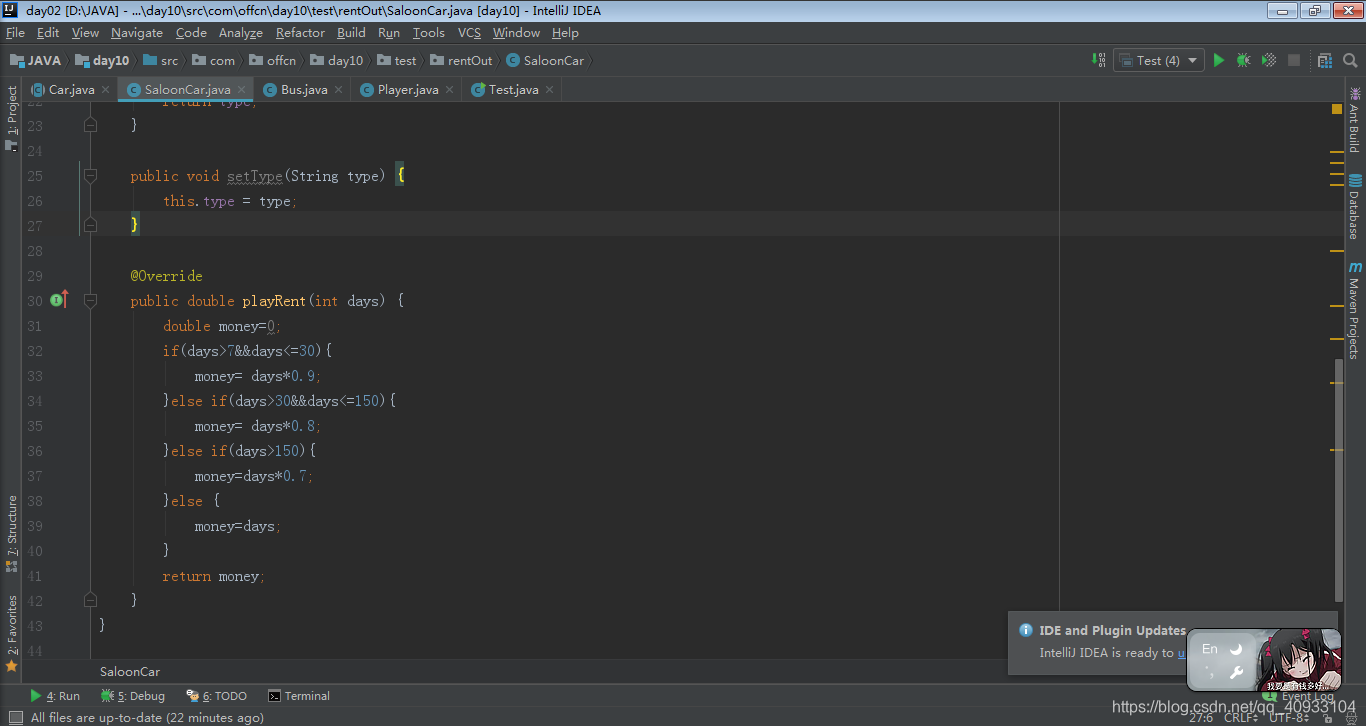1366x726 pixels.
Task: Open the Database tool window
Action: [x=1355, y=207]
